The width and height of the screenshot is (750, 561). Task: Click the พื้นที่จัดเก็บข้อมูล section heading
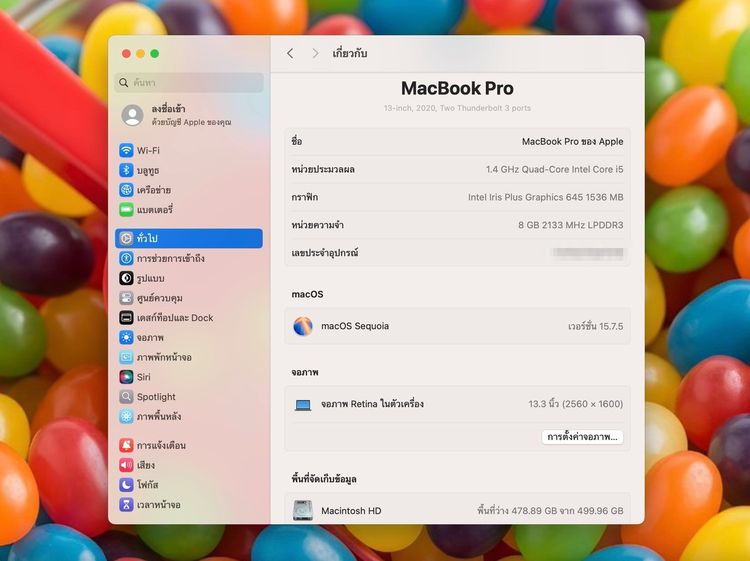pyautogui.click(x=324, y=479)
